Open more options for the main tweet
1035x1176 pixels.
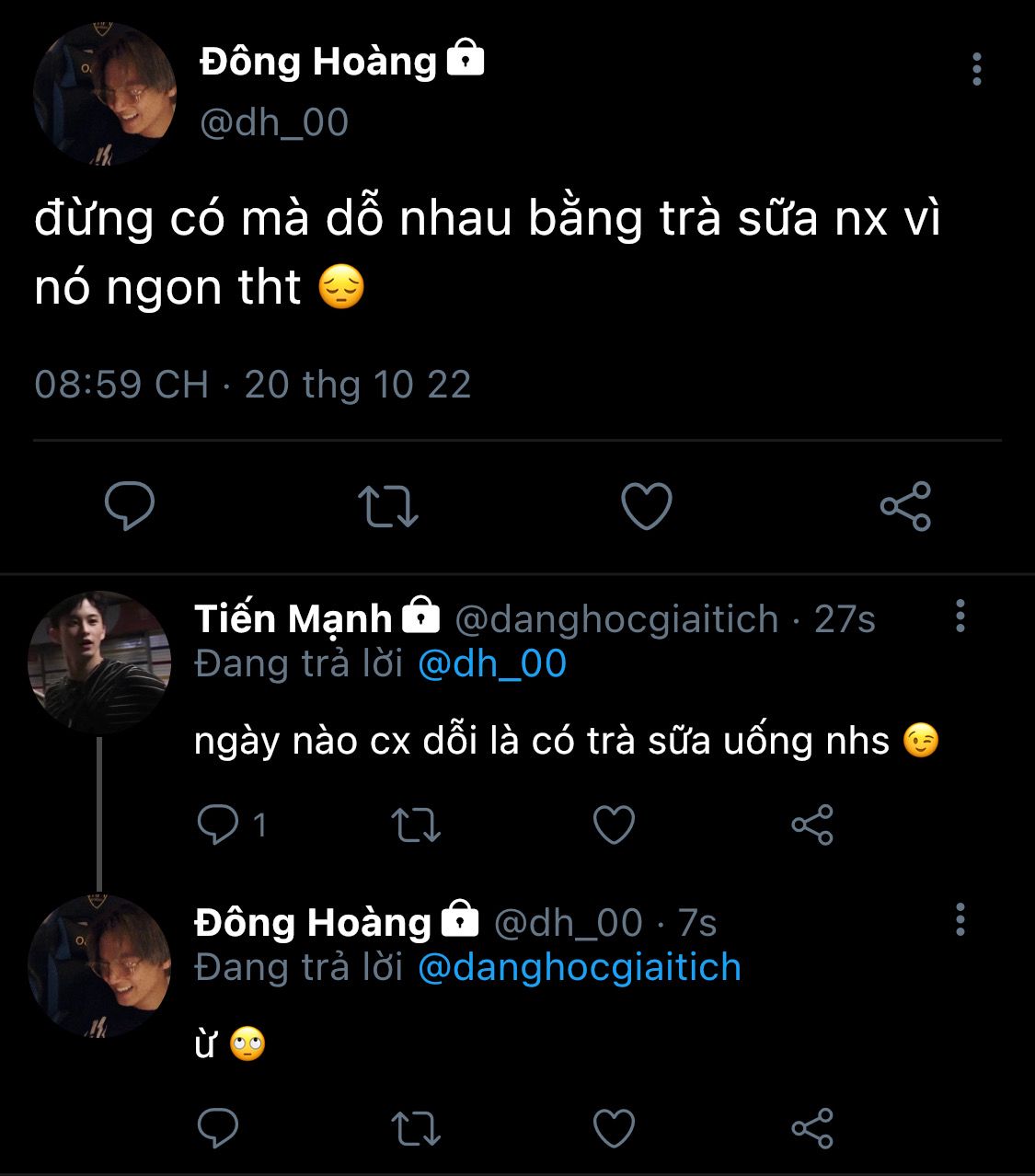(x=977, y=69)
